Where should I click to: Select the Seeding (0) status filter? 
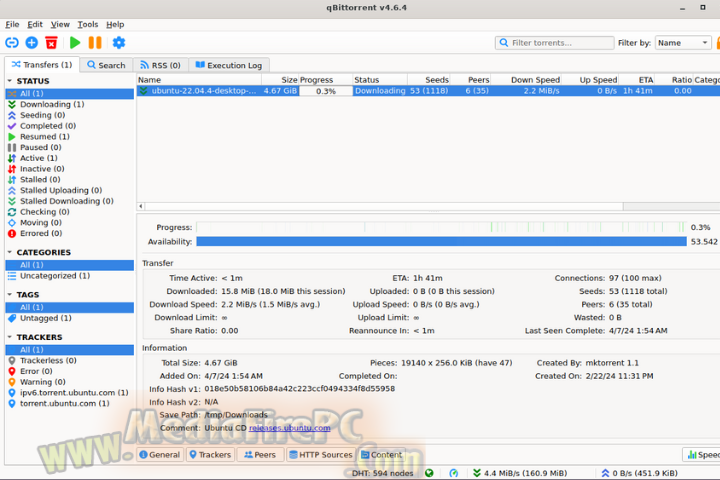[x=70, y=115]
